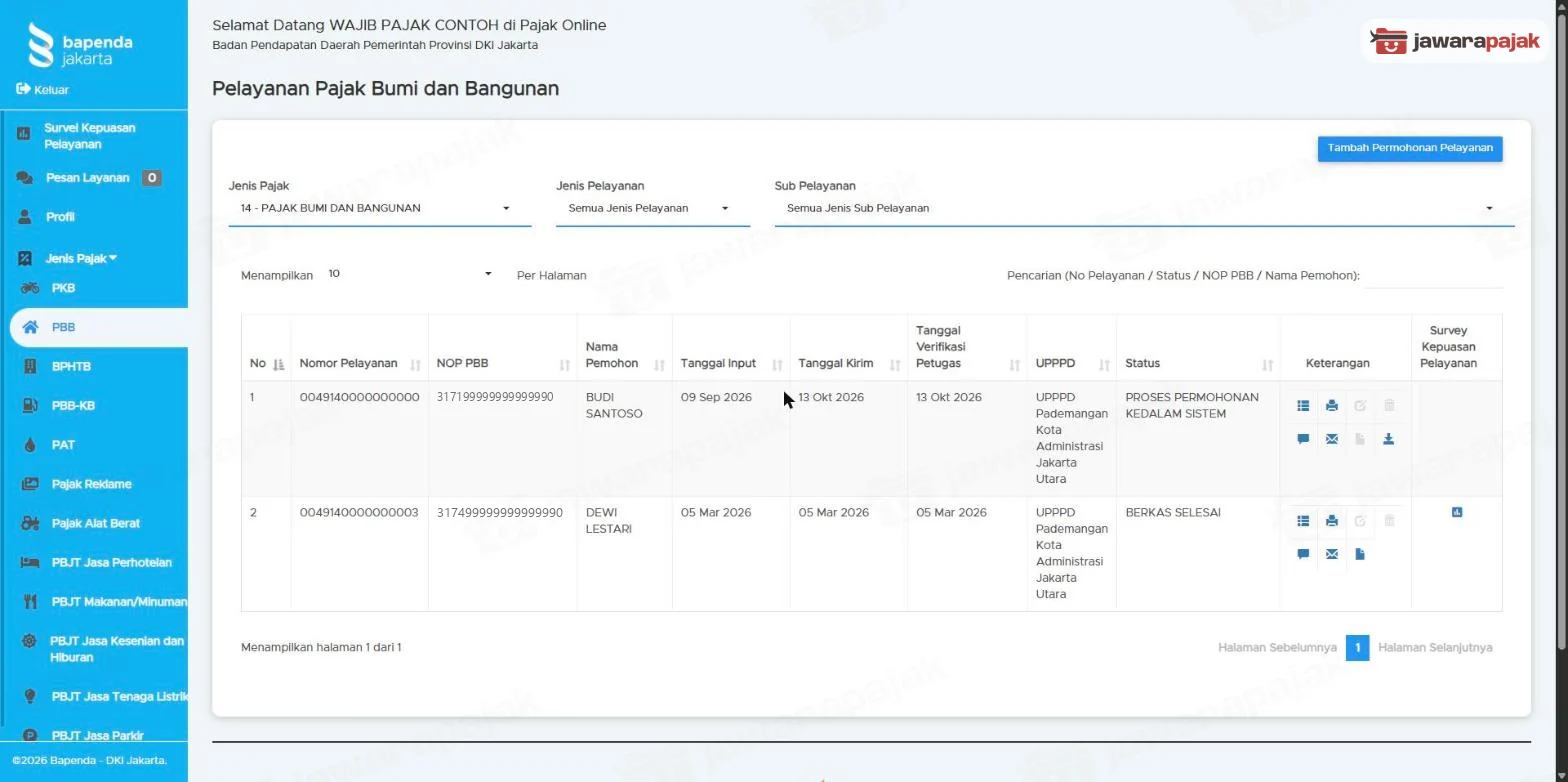
Task: Open the survey chart icon for Dewi Lestari
Action: coord(1457,512)
